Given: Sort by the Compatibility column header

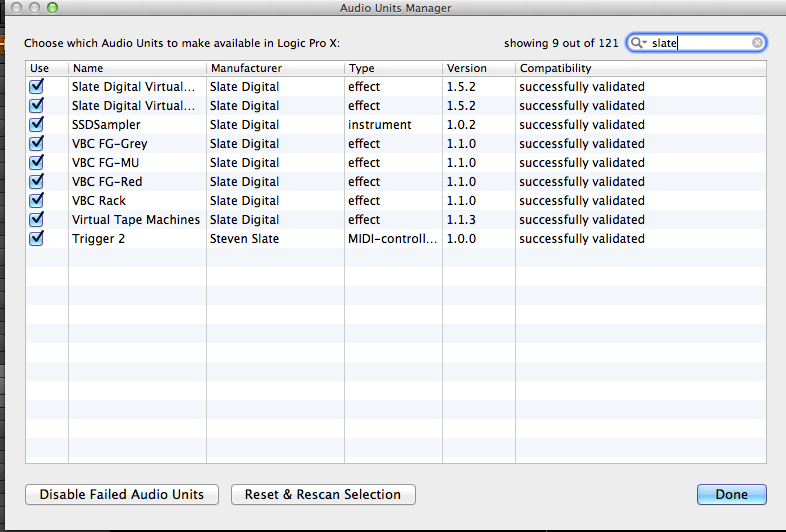Looking at the screenshot, I should [641, 68].
